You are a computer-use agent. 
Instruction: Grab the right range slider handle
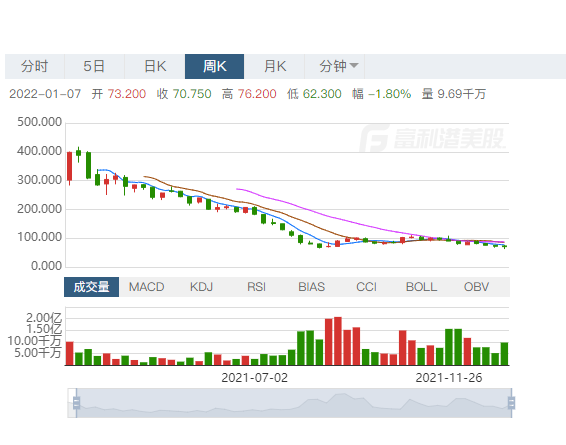pyautogui.click(x=511, y=403)
